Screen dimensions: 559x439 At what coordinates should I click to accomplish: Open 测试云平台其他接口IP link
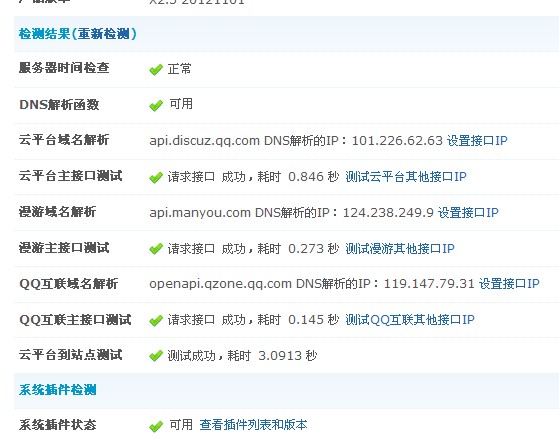pos(406,177)
